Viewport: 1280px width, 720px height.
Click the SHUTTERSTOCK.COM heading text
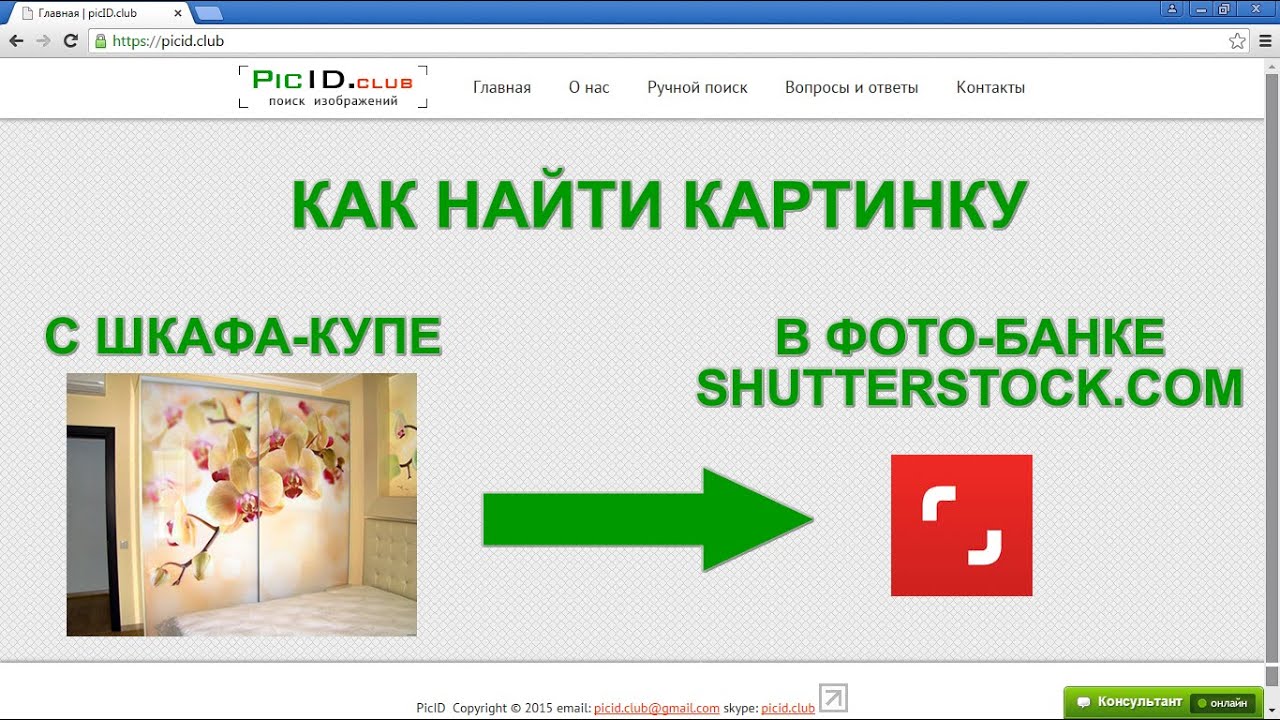point(969,387)
